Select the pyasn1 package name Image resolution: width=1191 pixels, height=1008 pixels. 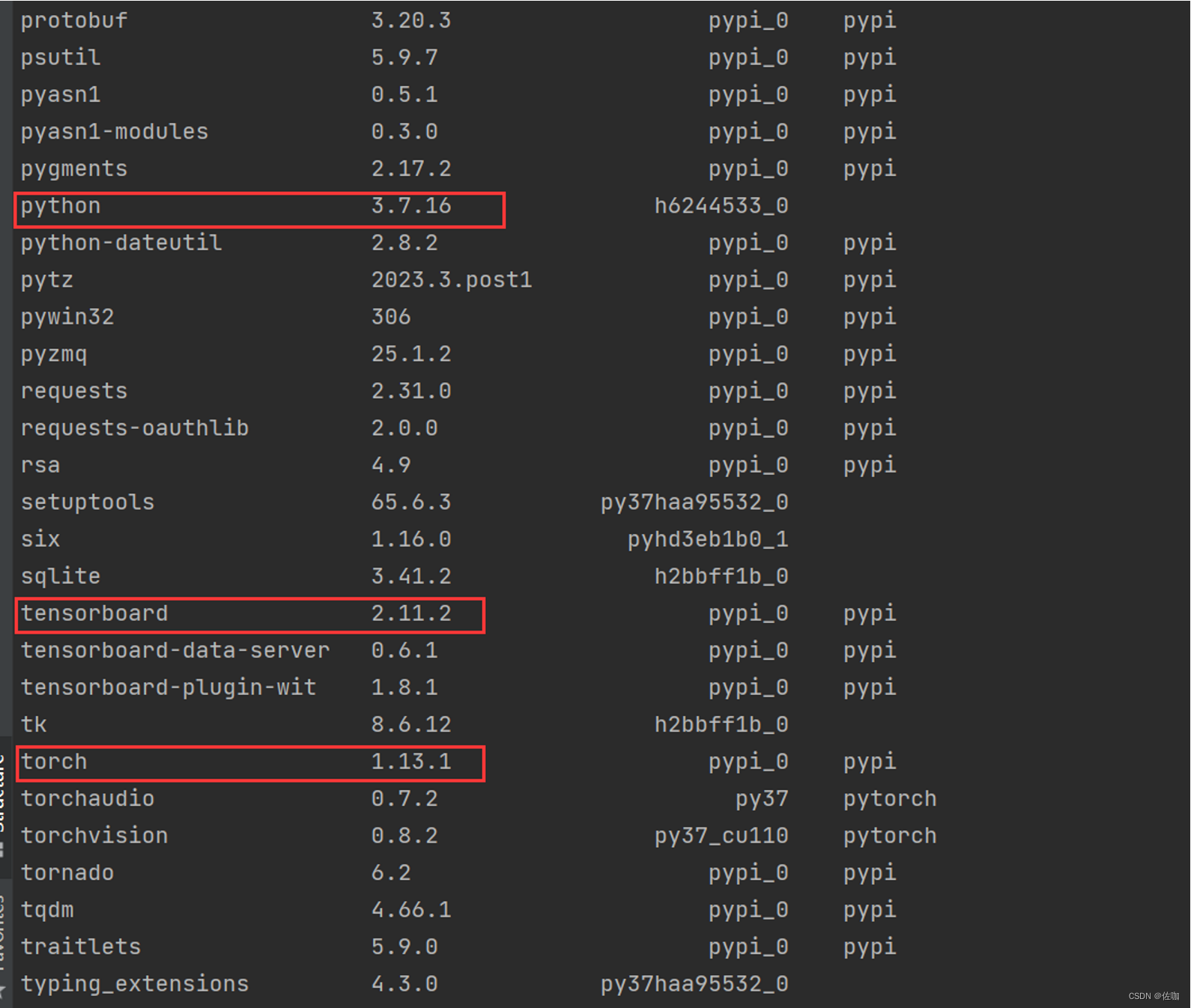click(60, 95)
